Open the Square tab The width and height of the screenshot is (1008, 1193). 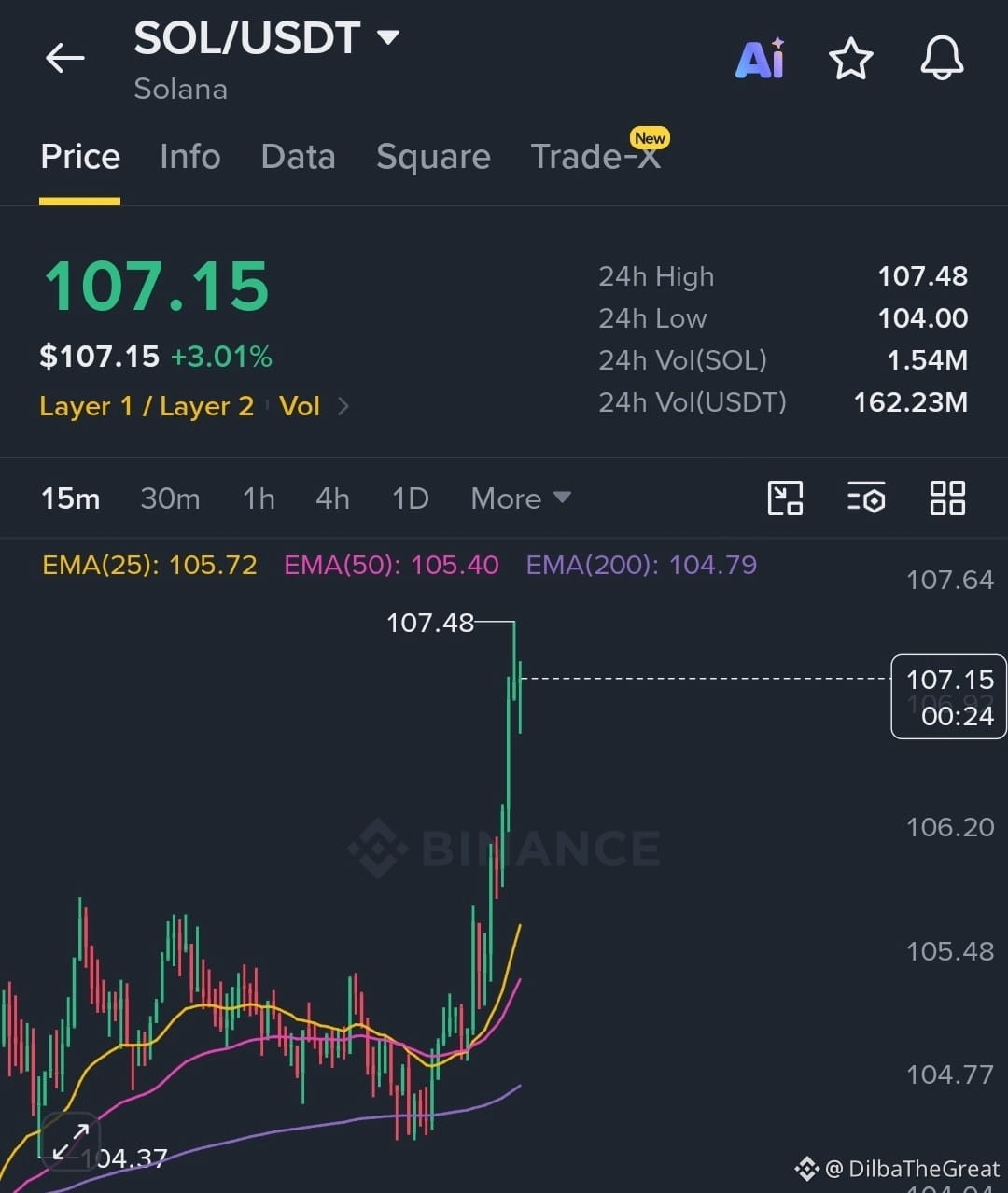pyautogui.click(x=433, y=157)
